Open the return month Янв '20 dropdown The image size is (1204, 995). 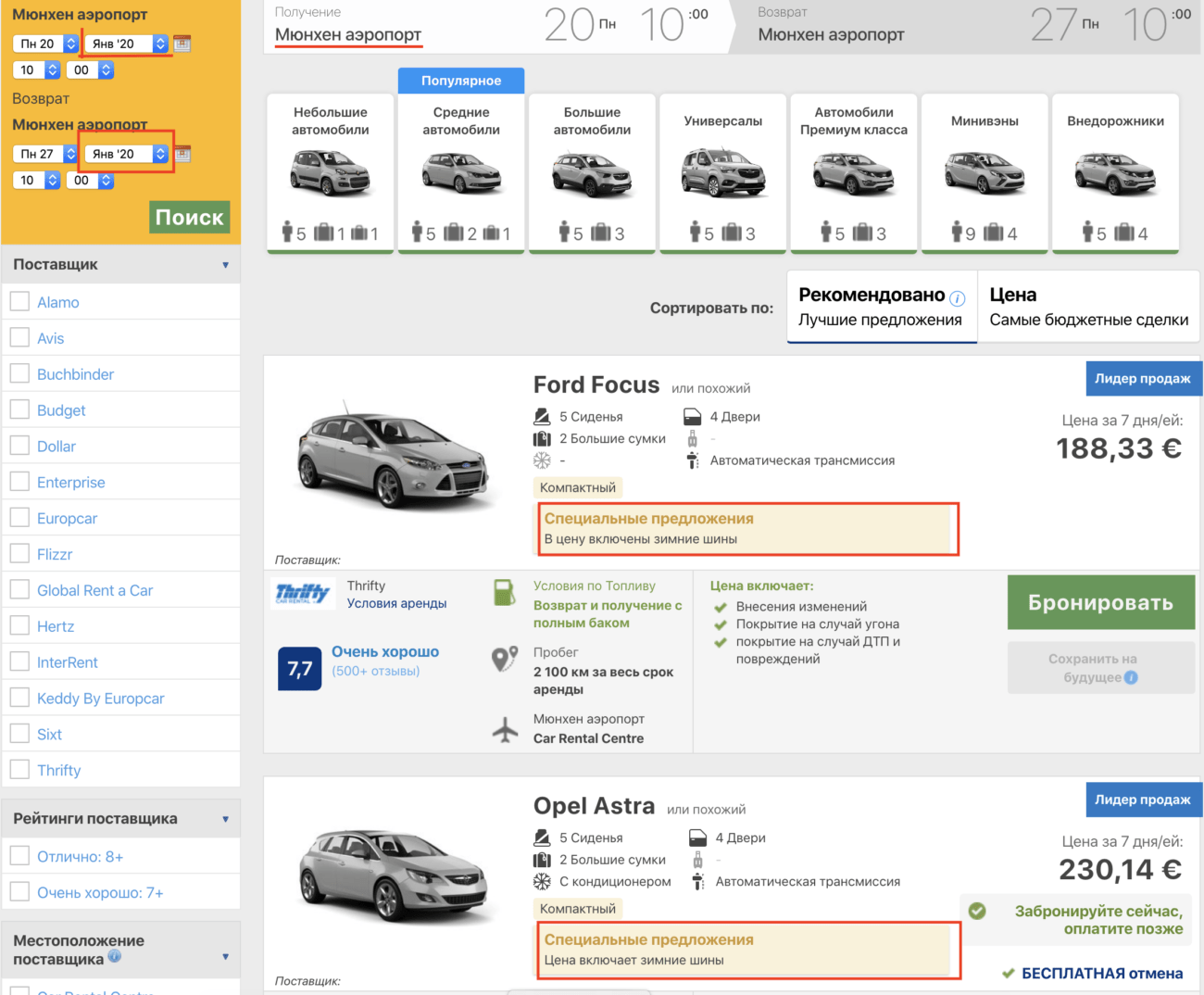(127, 154)
